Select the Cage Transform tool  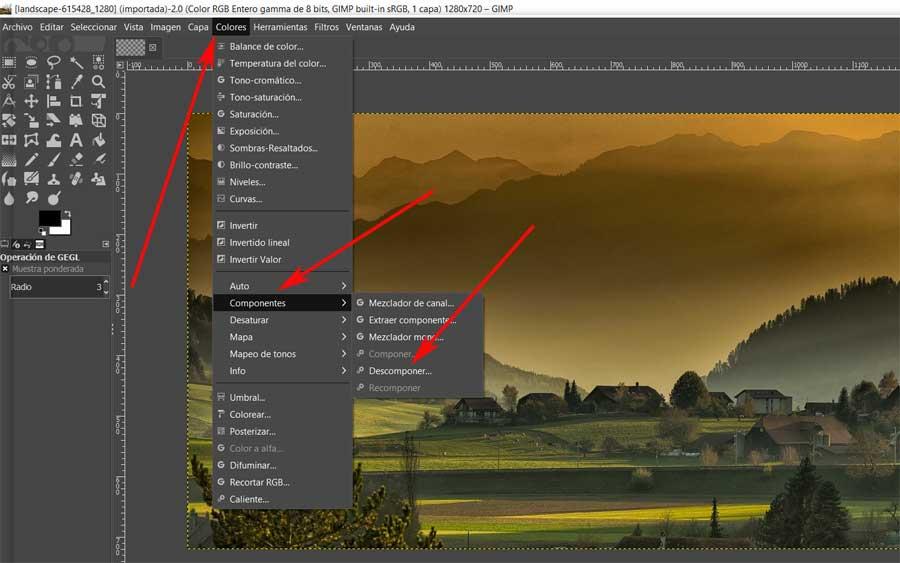coord(31,140)
